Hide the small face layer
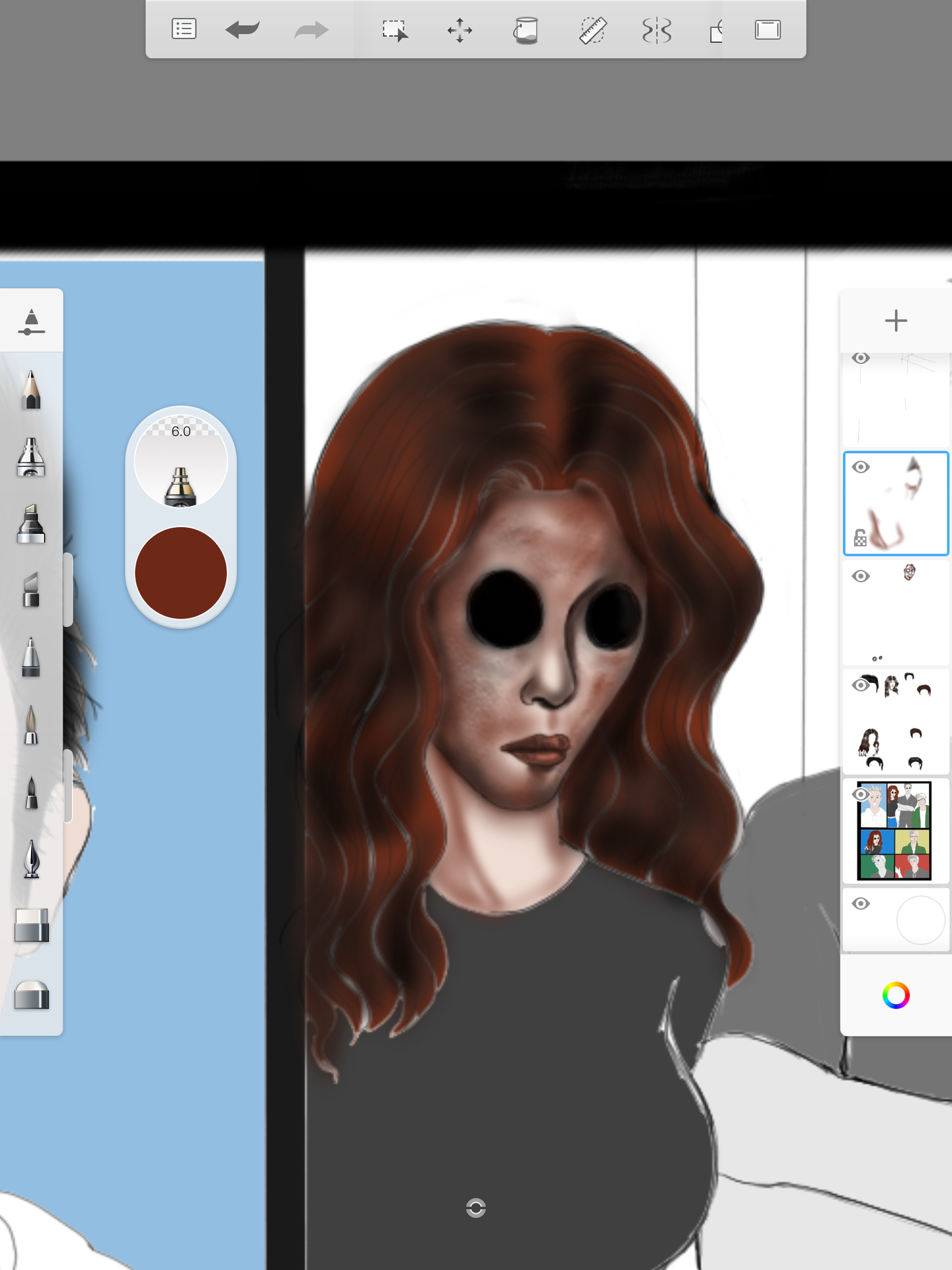The height and width of the screenshot is (1270, 952). pos(861,576)
